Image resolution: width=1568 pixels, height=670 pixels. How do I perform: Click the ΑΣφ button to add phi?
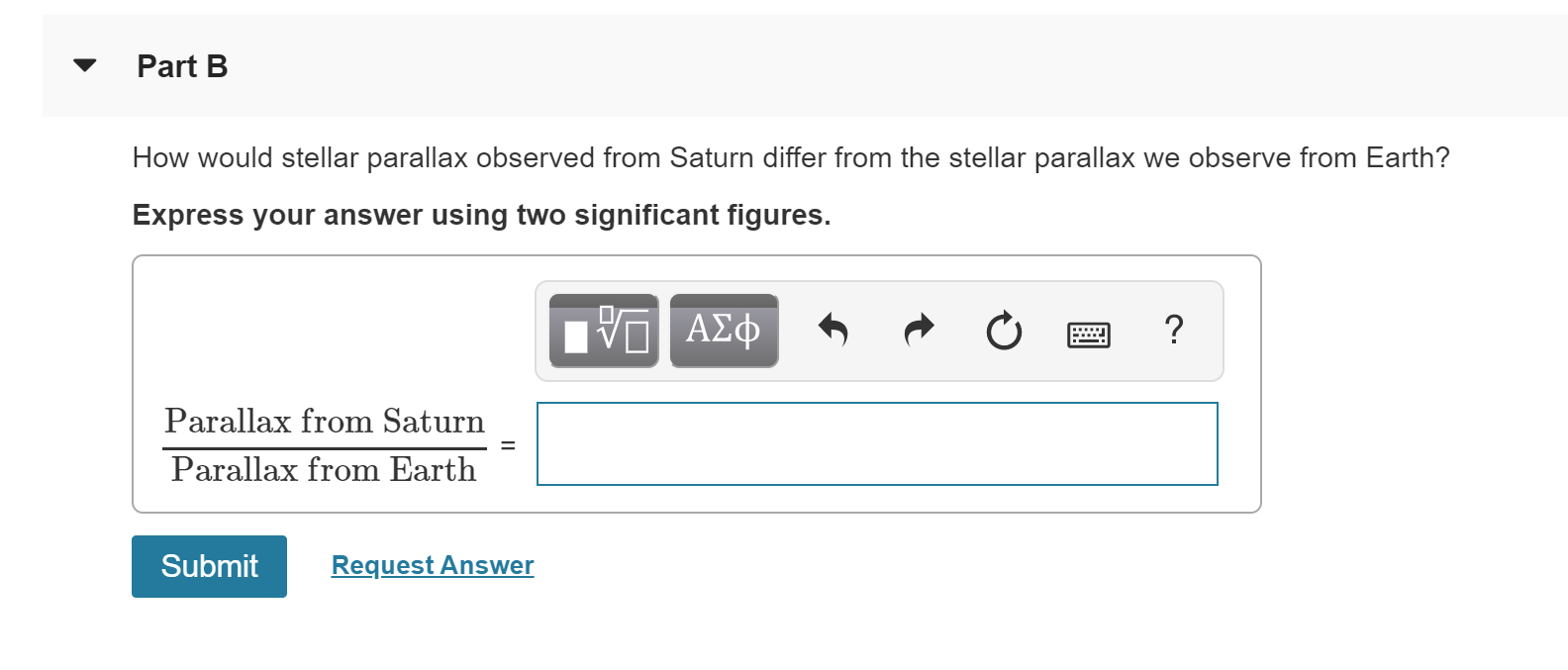click(724, 331)
